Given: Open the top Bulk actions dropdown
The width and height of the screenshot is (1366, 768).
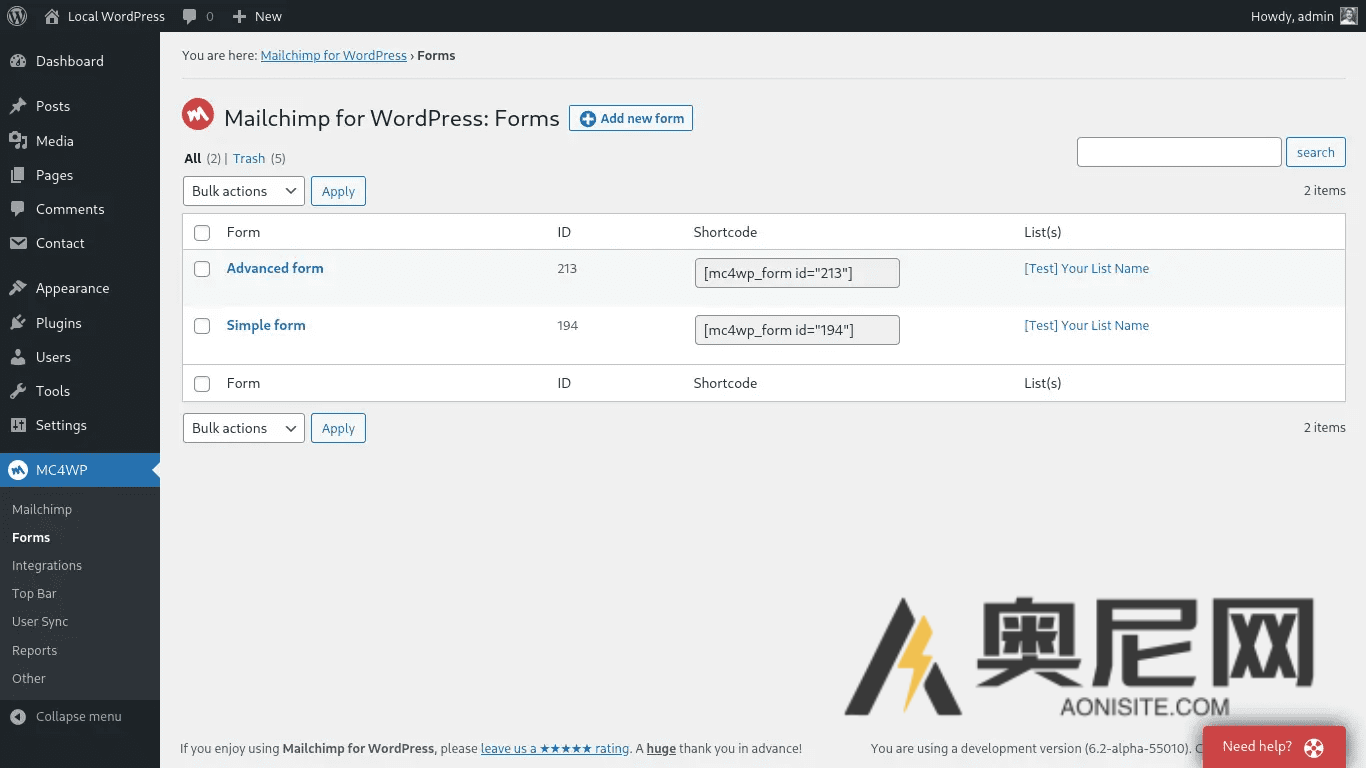Looking at the screenshot, I should [x=244, y=191].
